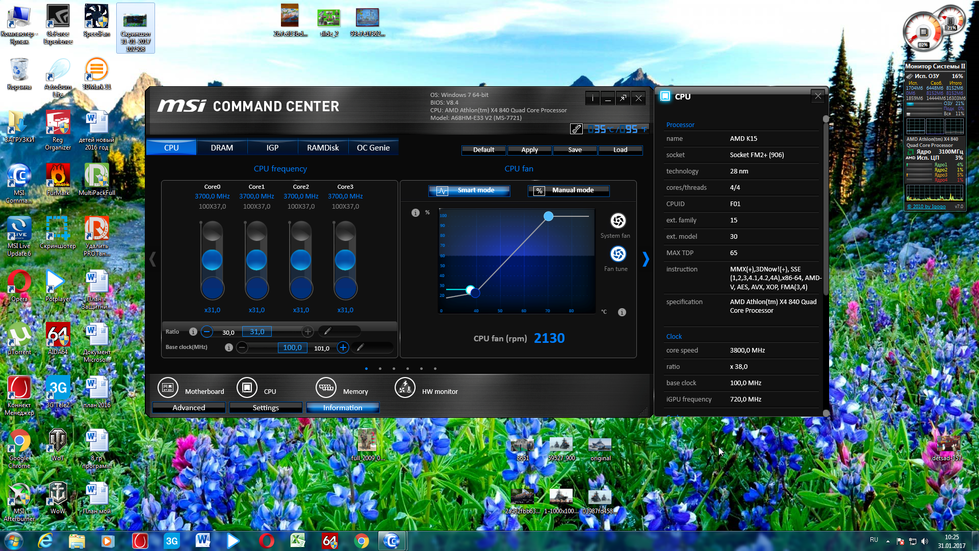Image resolution: width=979 pixels, height=551 pixels.
Task: Open MSI Live Update 6 shortcut
Action: pos(19,236)
